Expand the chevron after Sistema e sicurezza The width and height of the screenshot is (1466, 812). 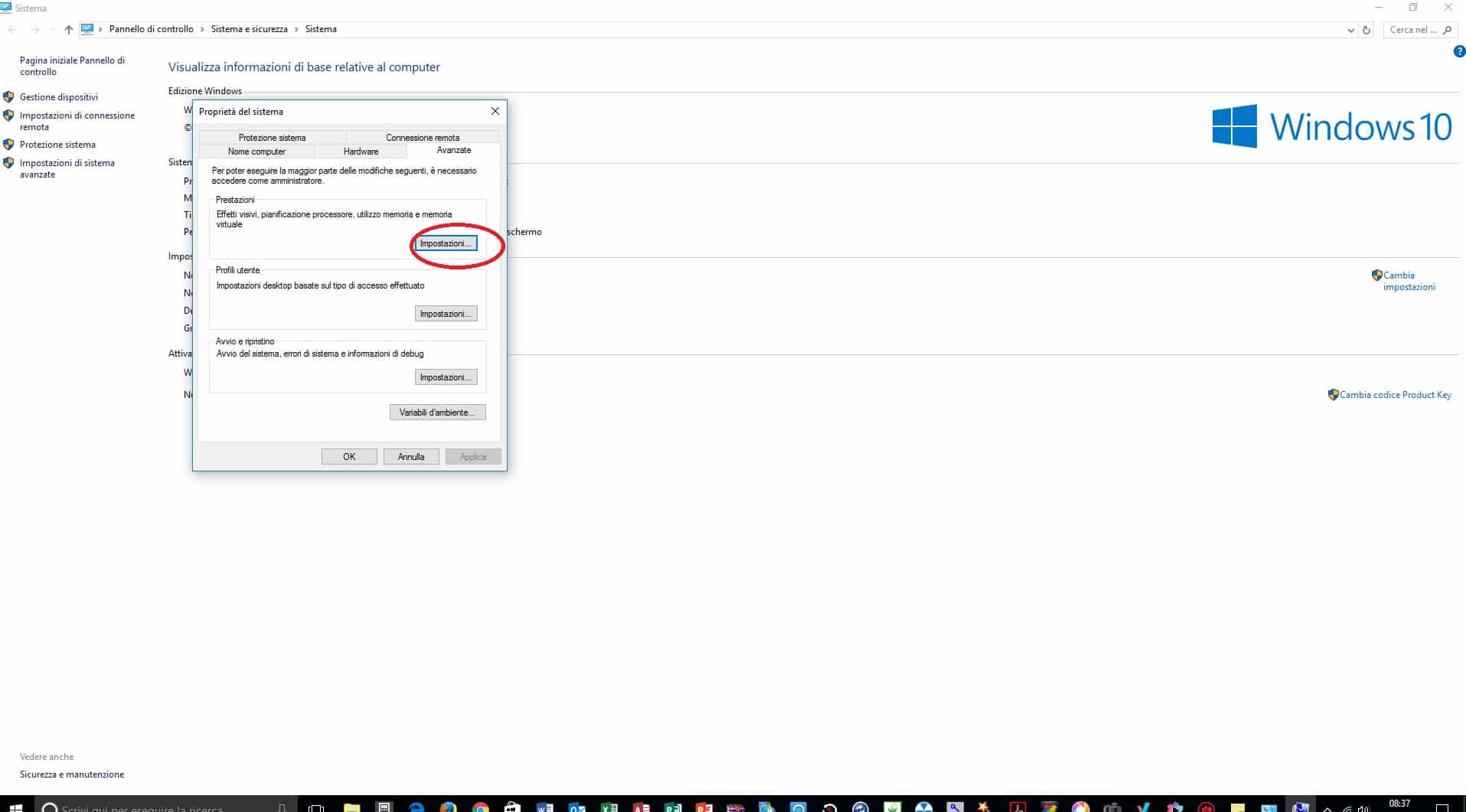click(296, 29)
